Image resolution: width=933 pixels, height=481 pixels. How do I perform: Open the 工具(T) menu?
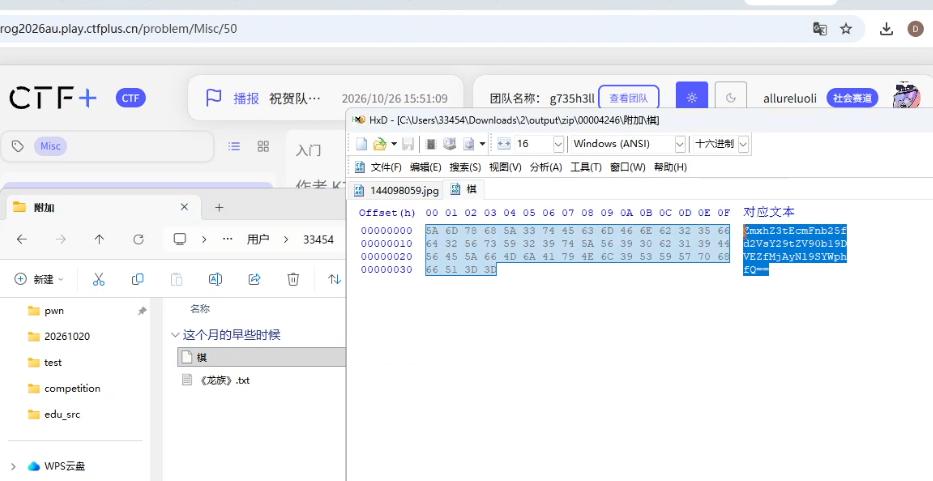[586, 167]
